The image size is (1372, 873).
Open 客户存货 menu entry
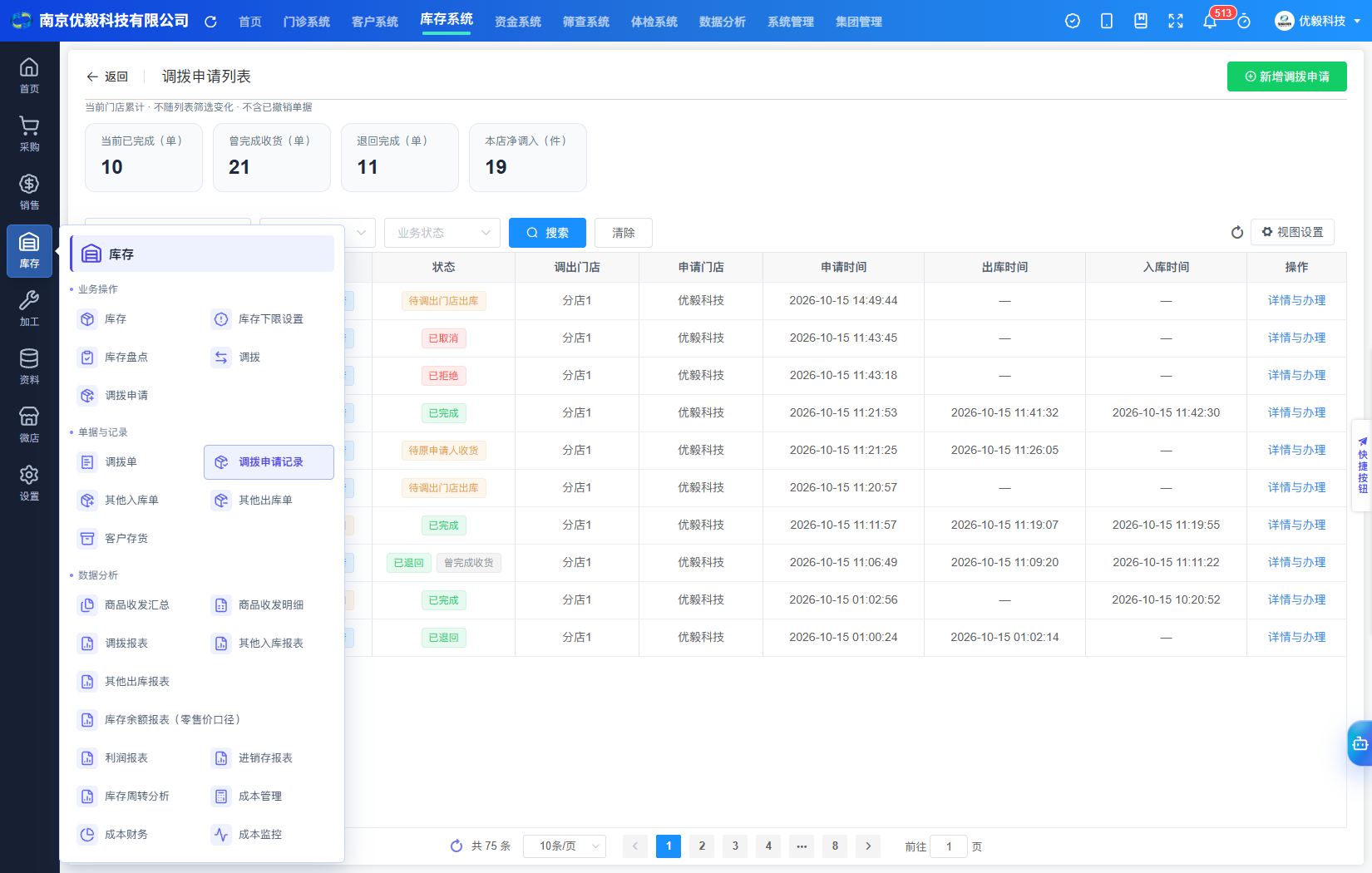click(136, 539)
